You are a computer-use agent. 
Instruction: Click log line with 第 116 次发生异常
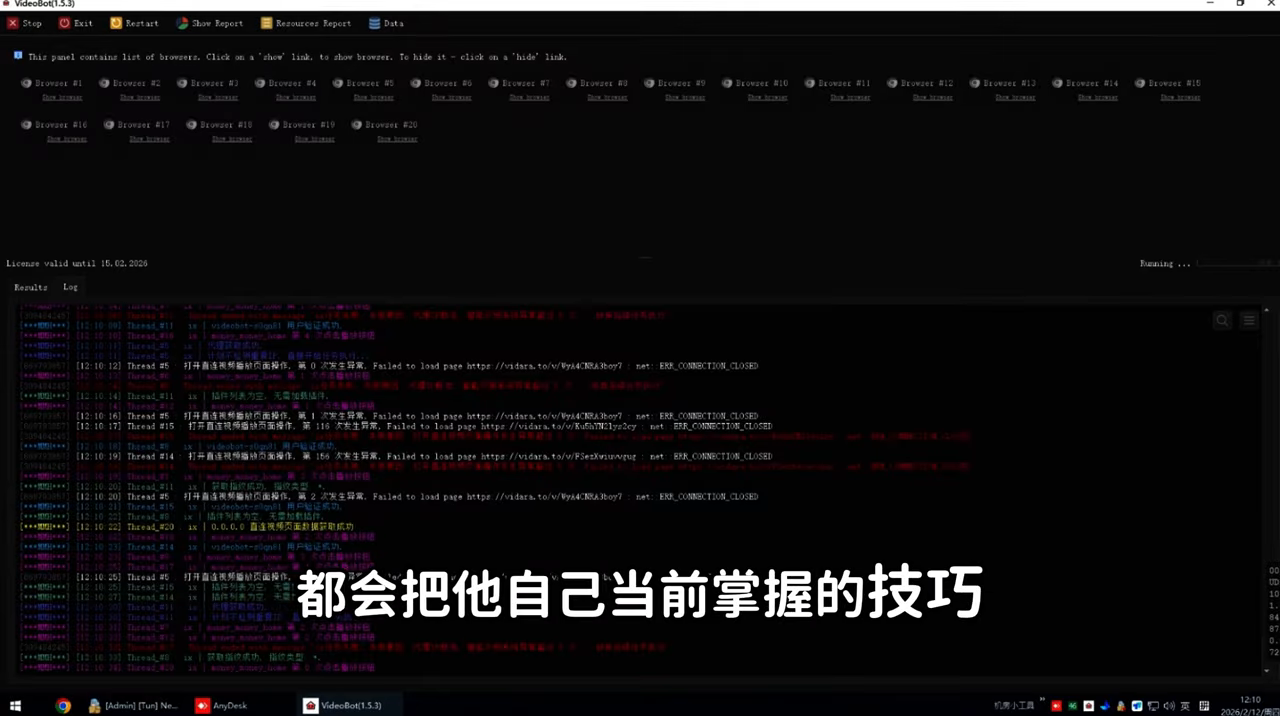pyautogui.click(x=396, y=426)
